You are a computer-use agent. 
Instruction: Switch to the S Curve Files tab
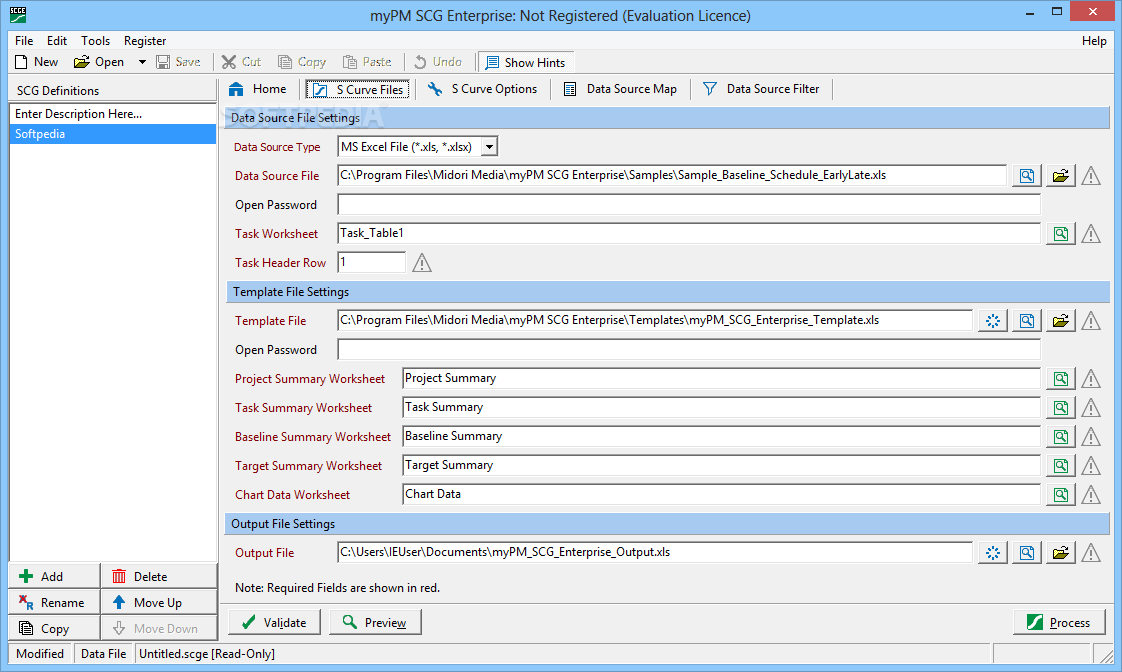[x=358, y=89]
